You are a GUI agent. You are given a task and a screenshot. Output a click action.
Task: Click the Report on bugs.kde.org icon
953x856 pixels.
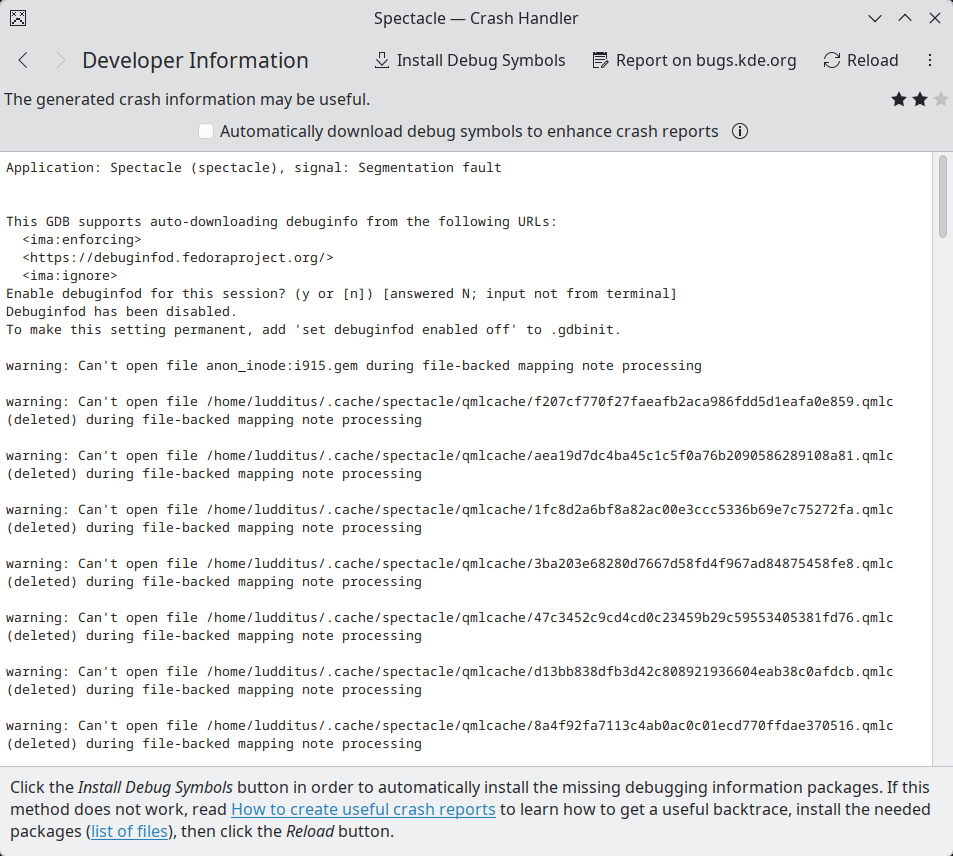(x=600, y=61)
